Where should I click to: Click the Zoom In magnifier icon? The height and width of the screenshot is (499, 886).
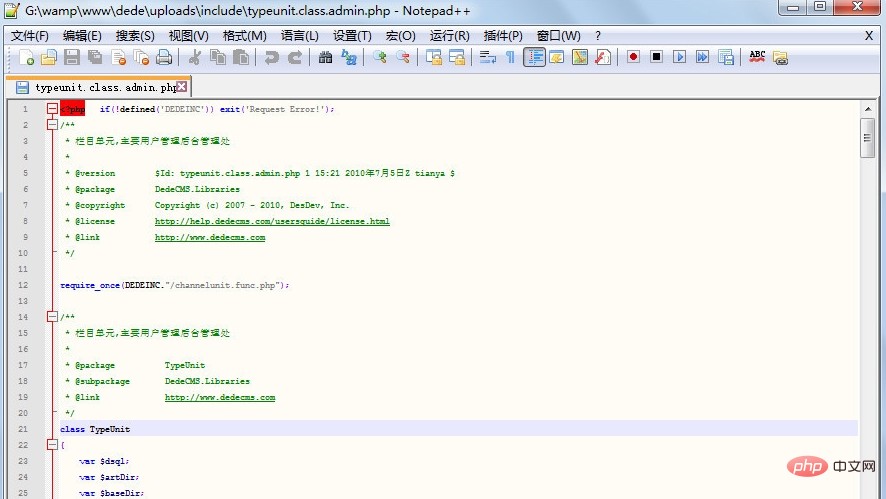(x=380, y=57)
